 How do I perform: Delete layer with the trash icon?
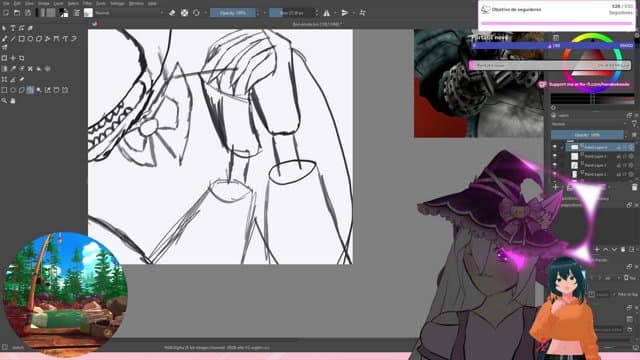click(634, 187)
